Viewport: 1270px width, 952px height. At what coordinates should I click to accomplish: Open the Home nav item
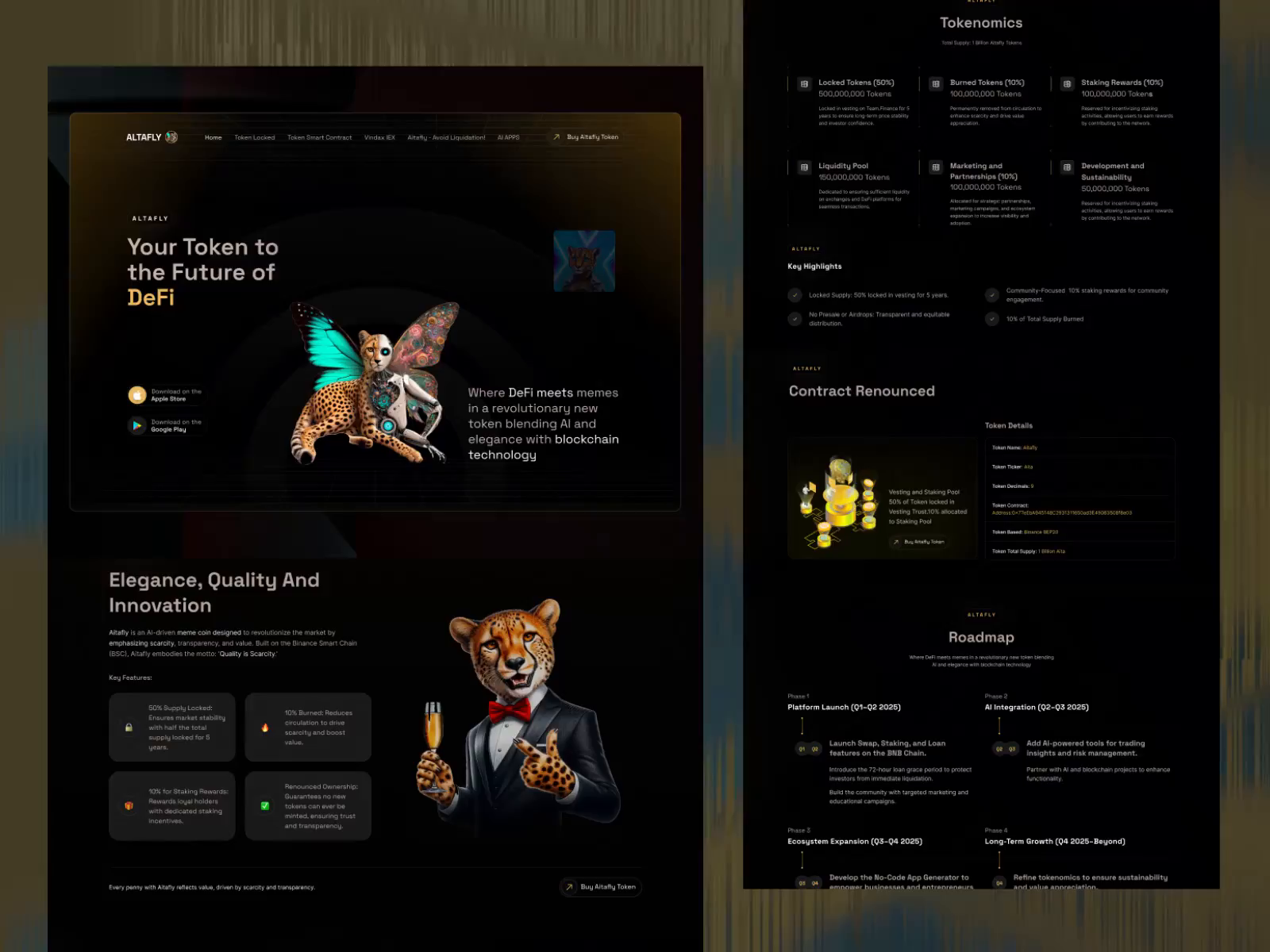tap(214, 137)
